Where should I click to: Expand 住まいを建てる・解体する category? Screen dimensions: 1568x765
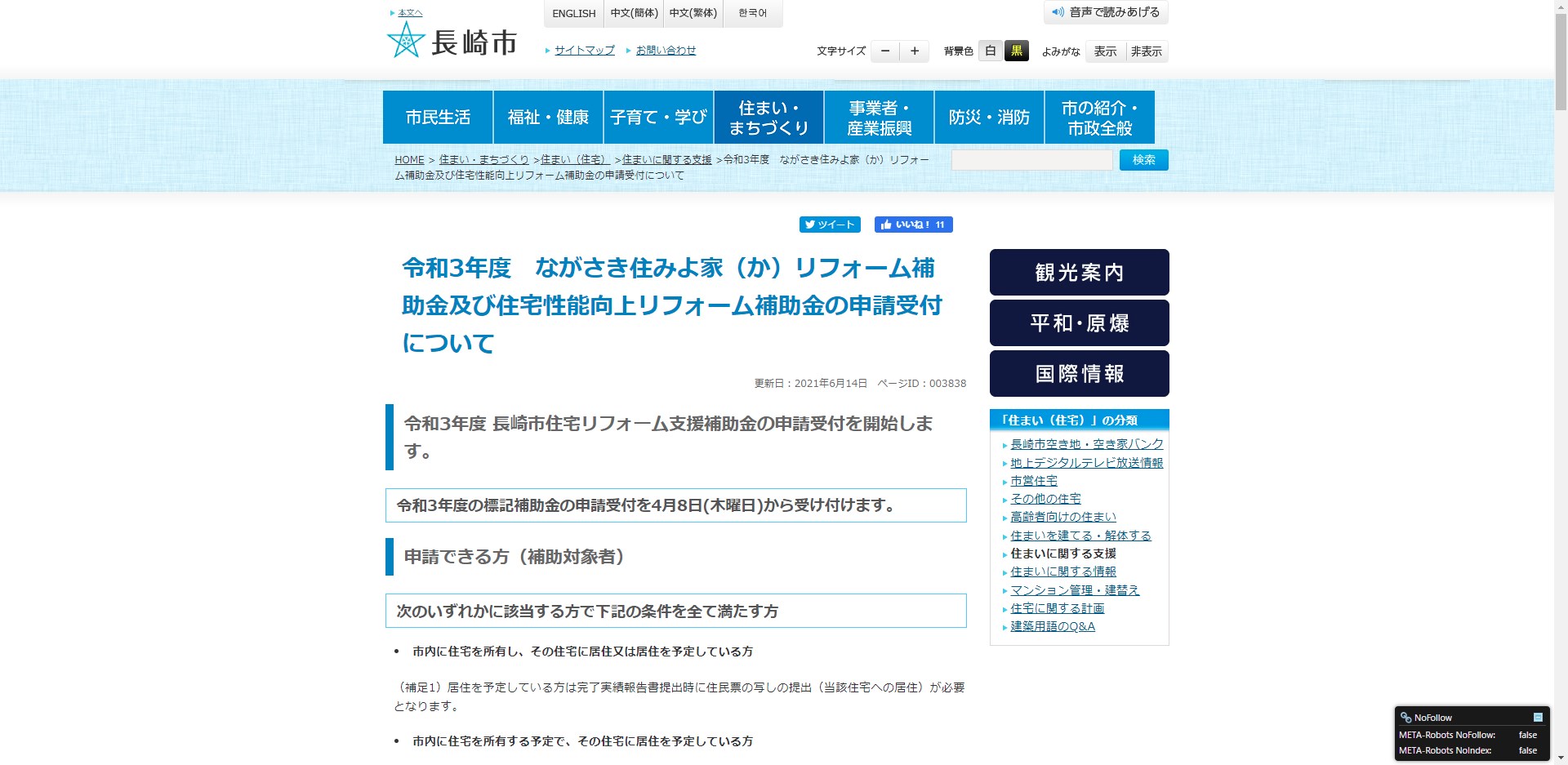[x=1080, y=536]
